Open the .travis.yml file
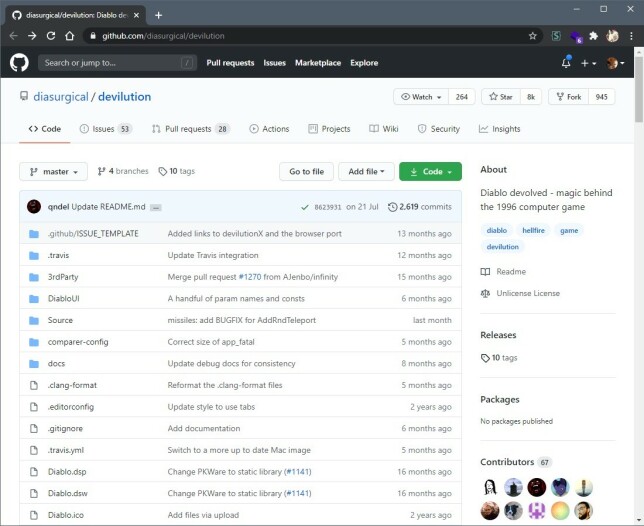 click(66, 450)
